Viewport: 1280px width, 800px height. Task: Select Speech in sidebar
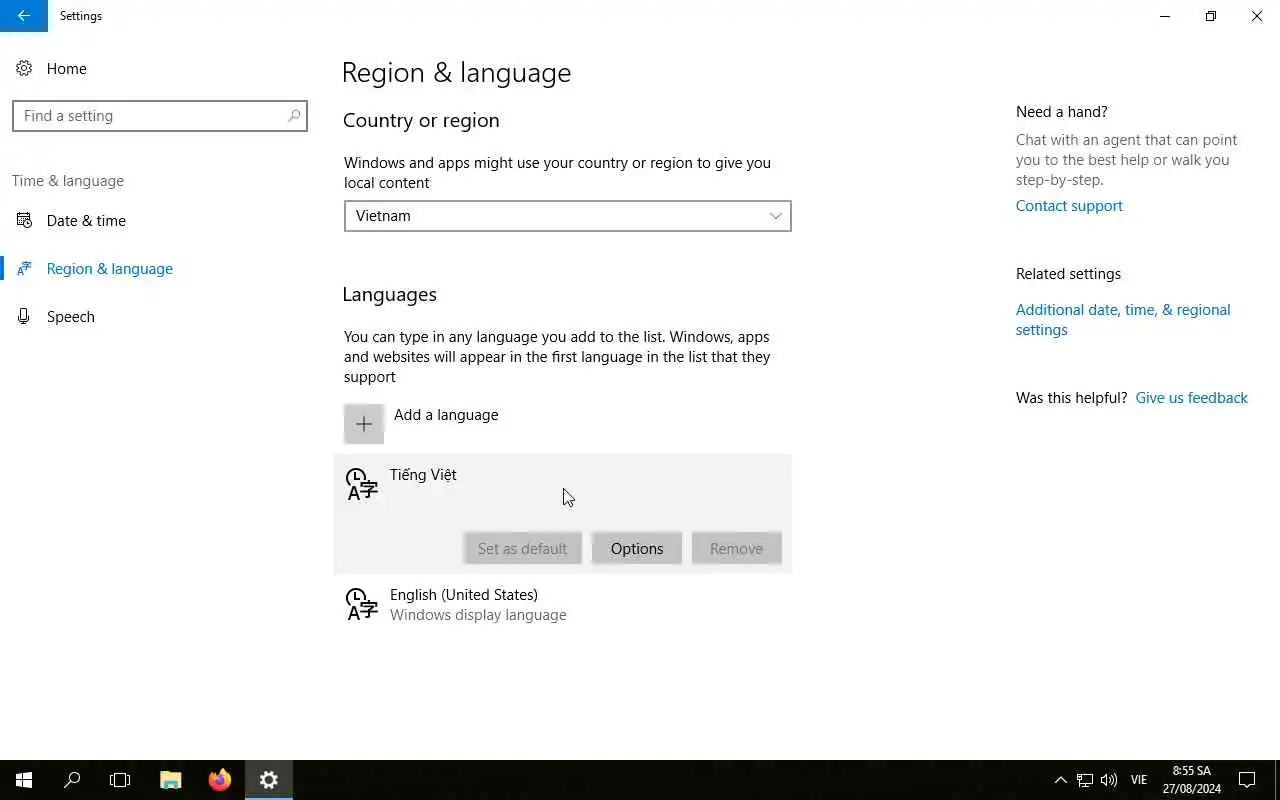tap(71, 316)
